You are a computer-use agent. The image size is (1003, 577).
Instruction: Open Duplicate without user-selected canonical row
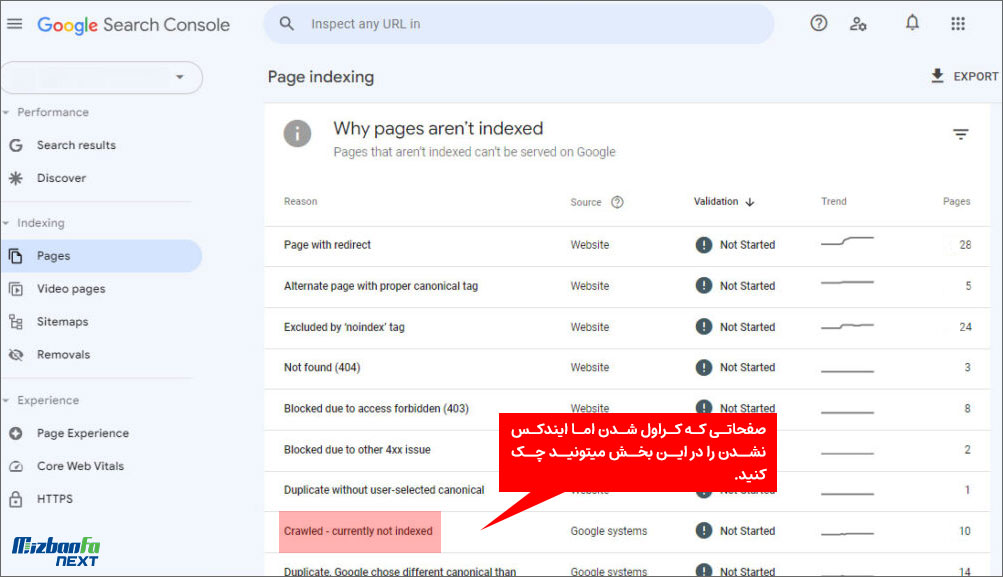coord(627,490)
